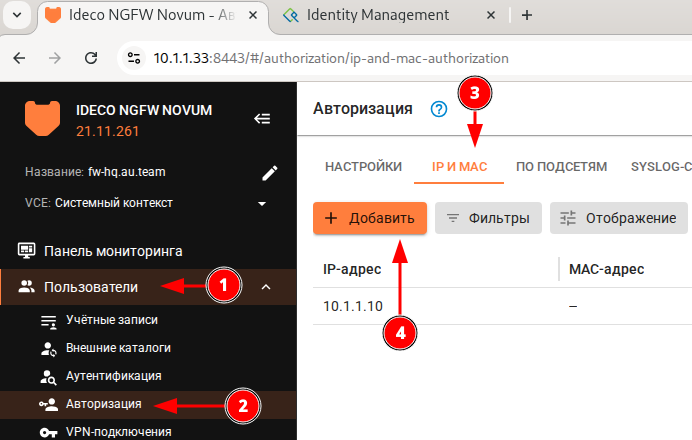This screenshot has width=692, height=440.
Task: Switch to the Настройки tab
Action: pyautogui.click(x=363, y=167)
